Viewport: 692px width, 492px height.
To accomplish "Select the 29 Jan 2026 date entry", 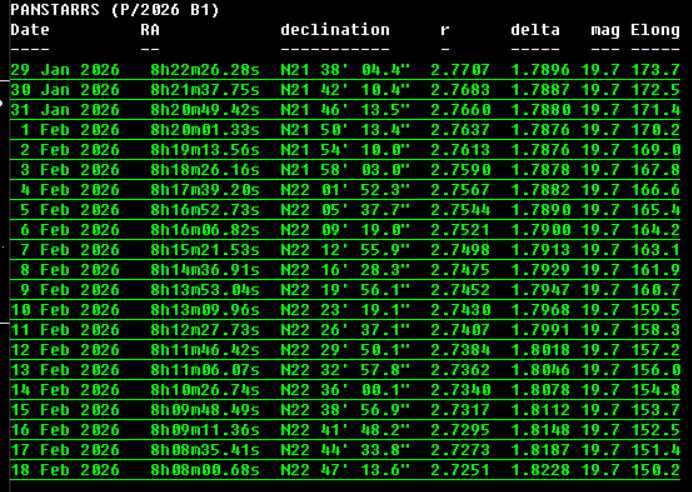I will tap(65, 70).
